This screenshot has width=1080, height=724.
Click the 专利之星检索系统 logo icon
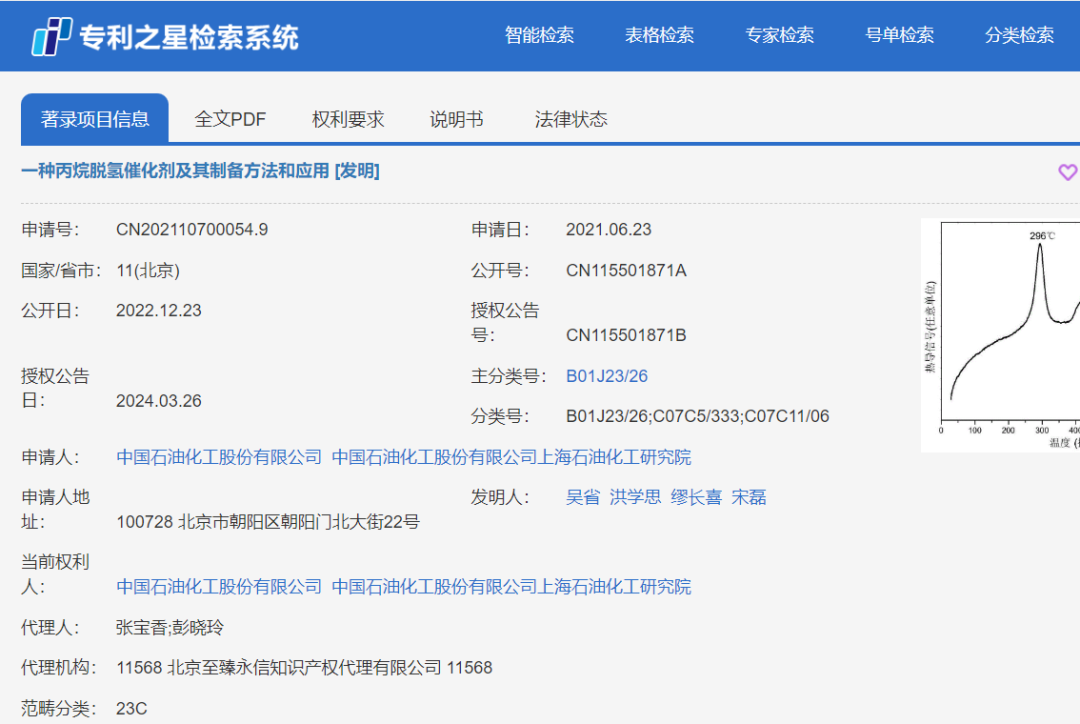coord(52,36)
